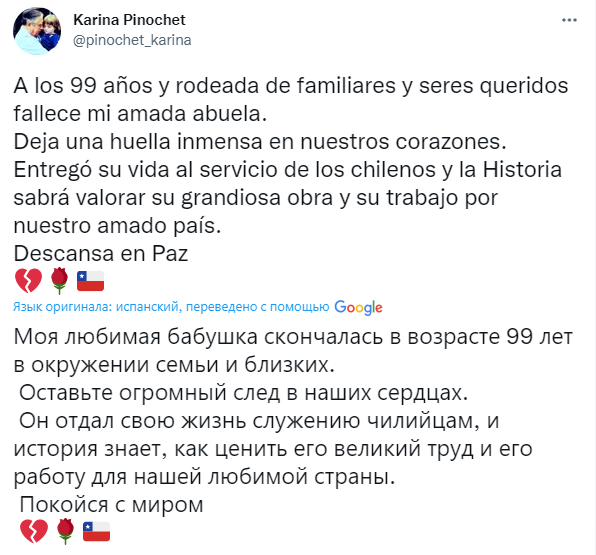Click the "Покойся с миром" translated line
This screenshot has height=555, width=596.
pyautogui.click(x=111, y=505)
